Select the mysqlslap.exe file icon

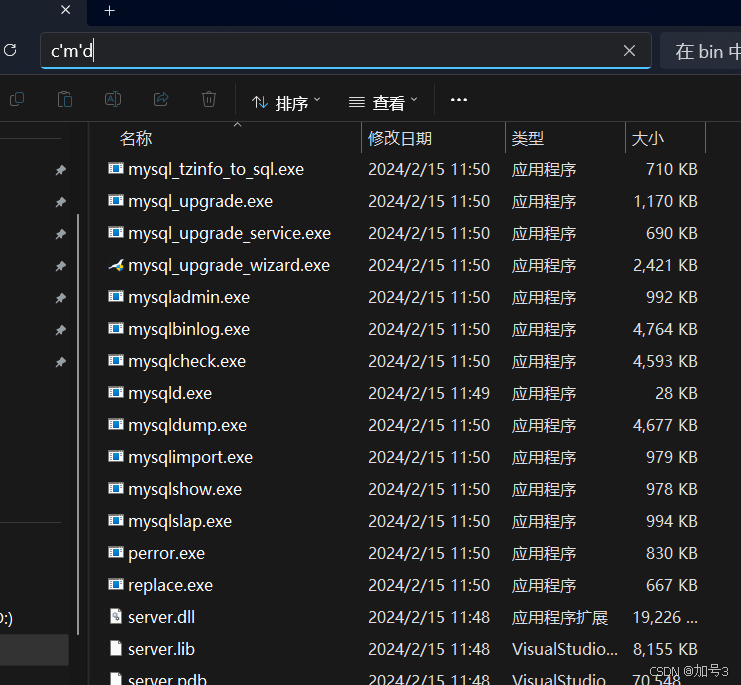point(116,521)
